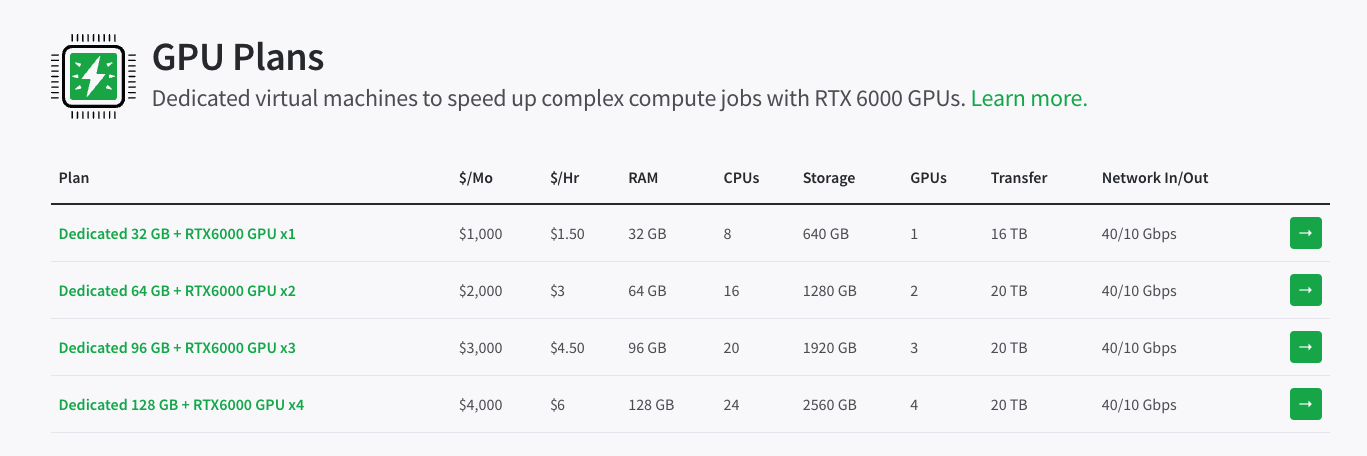1367x456 pixels.
Task: Open Dedicated 64 GB + RTX6000 GPU x2 plan
Action: coord(177,291)
